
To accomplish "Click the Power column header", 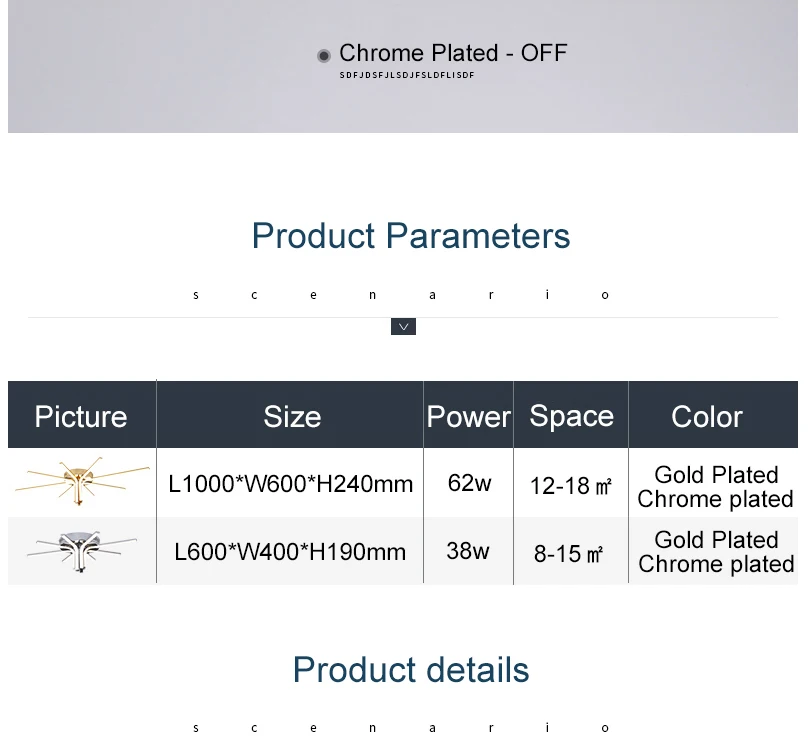I will click(469, 417).
